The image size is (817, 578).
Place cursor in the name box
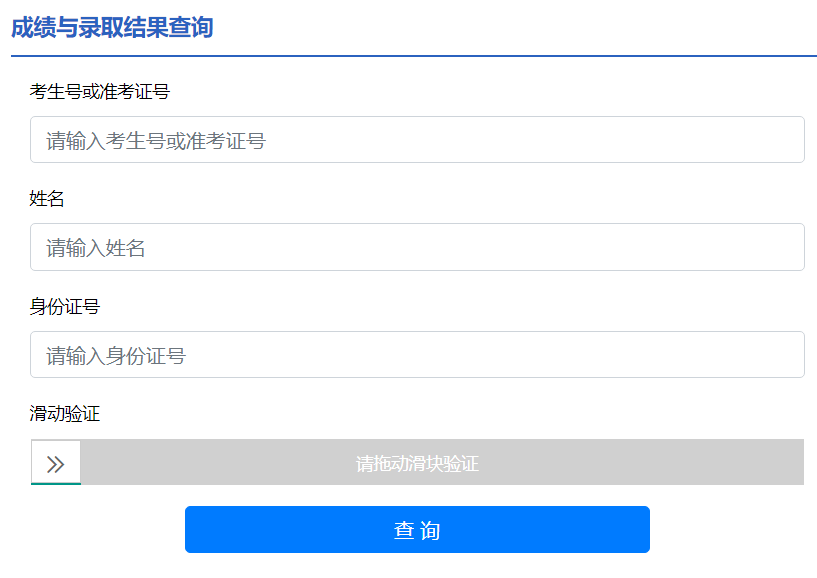tap(500, 247)
